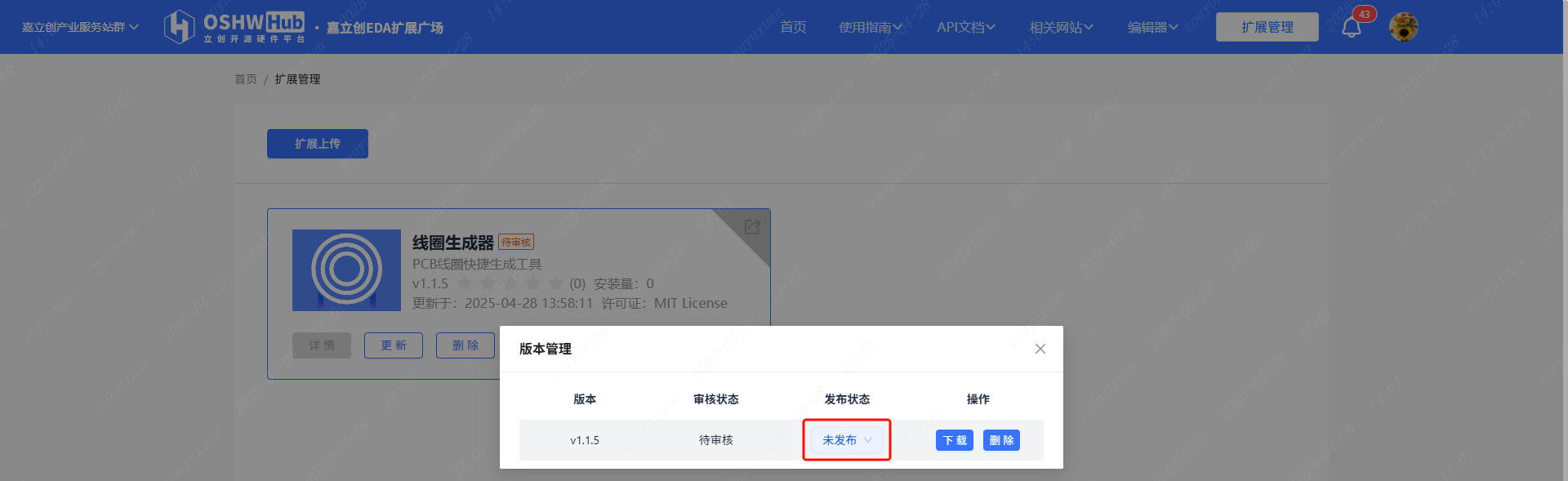Open the user avatar profile

[x=1403, y=28]
